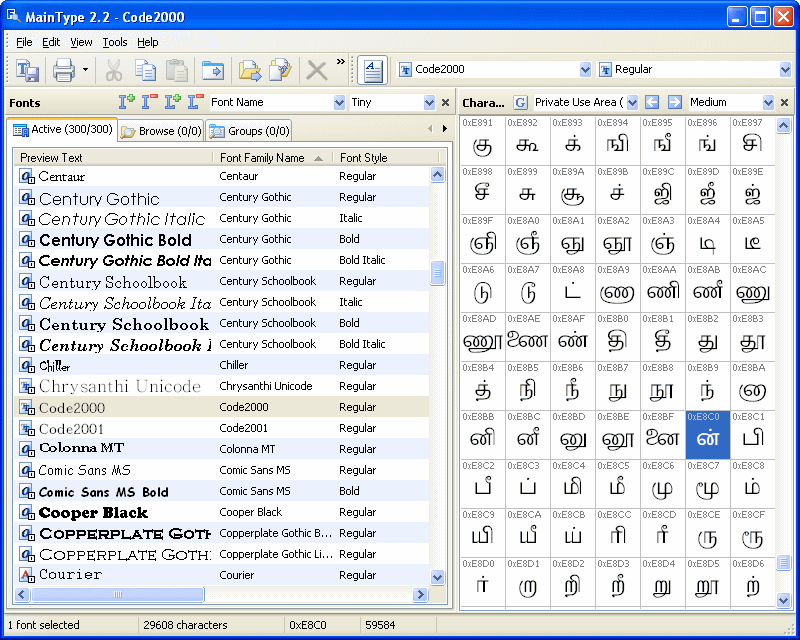
Task: Select the Code2001 font row
Action: point(221,428)
